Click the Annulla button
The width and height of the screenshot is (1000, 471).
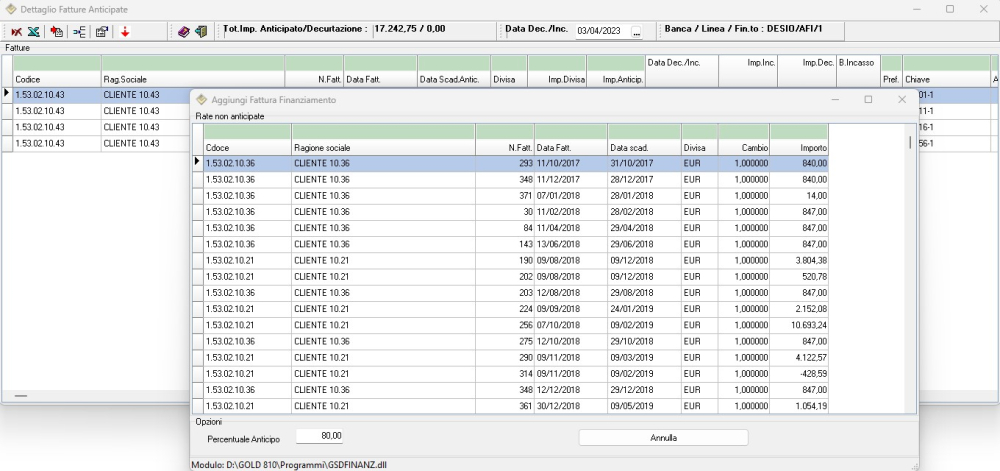tap(663, 438)
